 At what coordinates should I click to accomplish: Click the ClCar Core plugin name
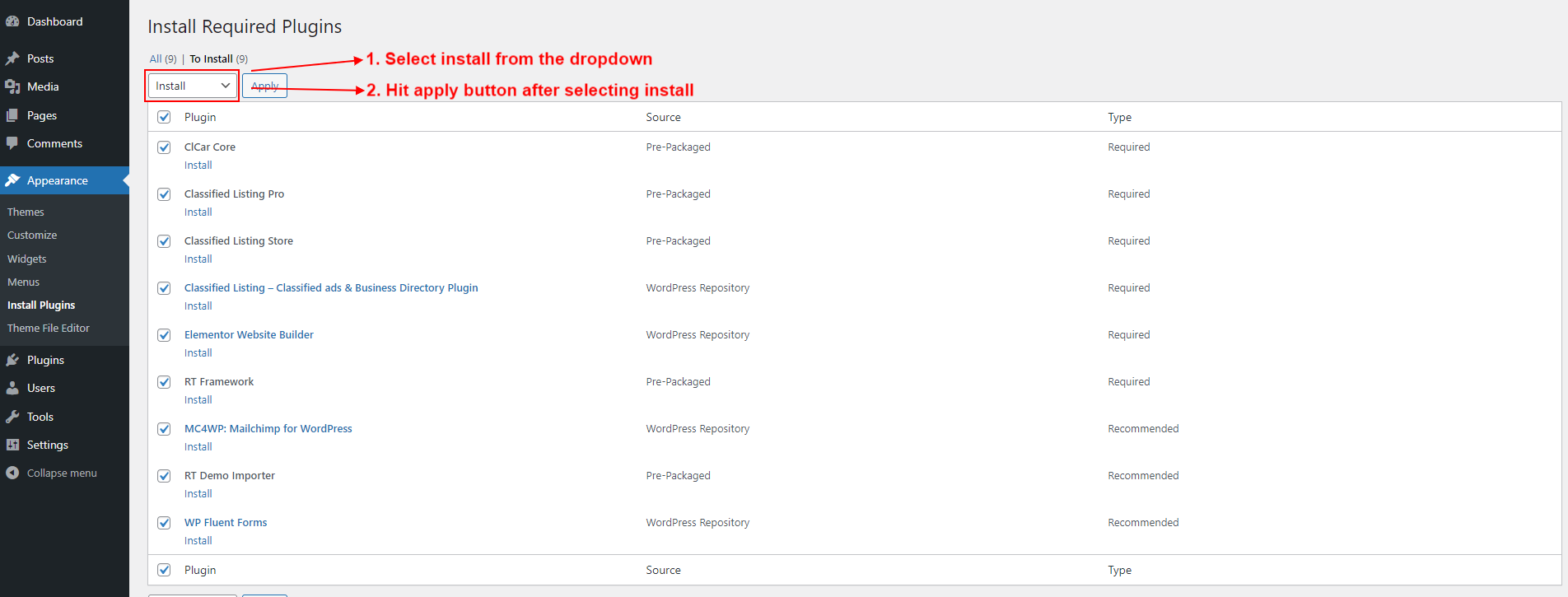210,147
